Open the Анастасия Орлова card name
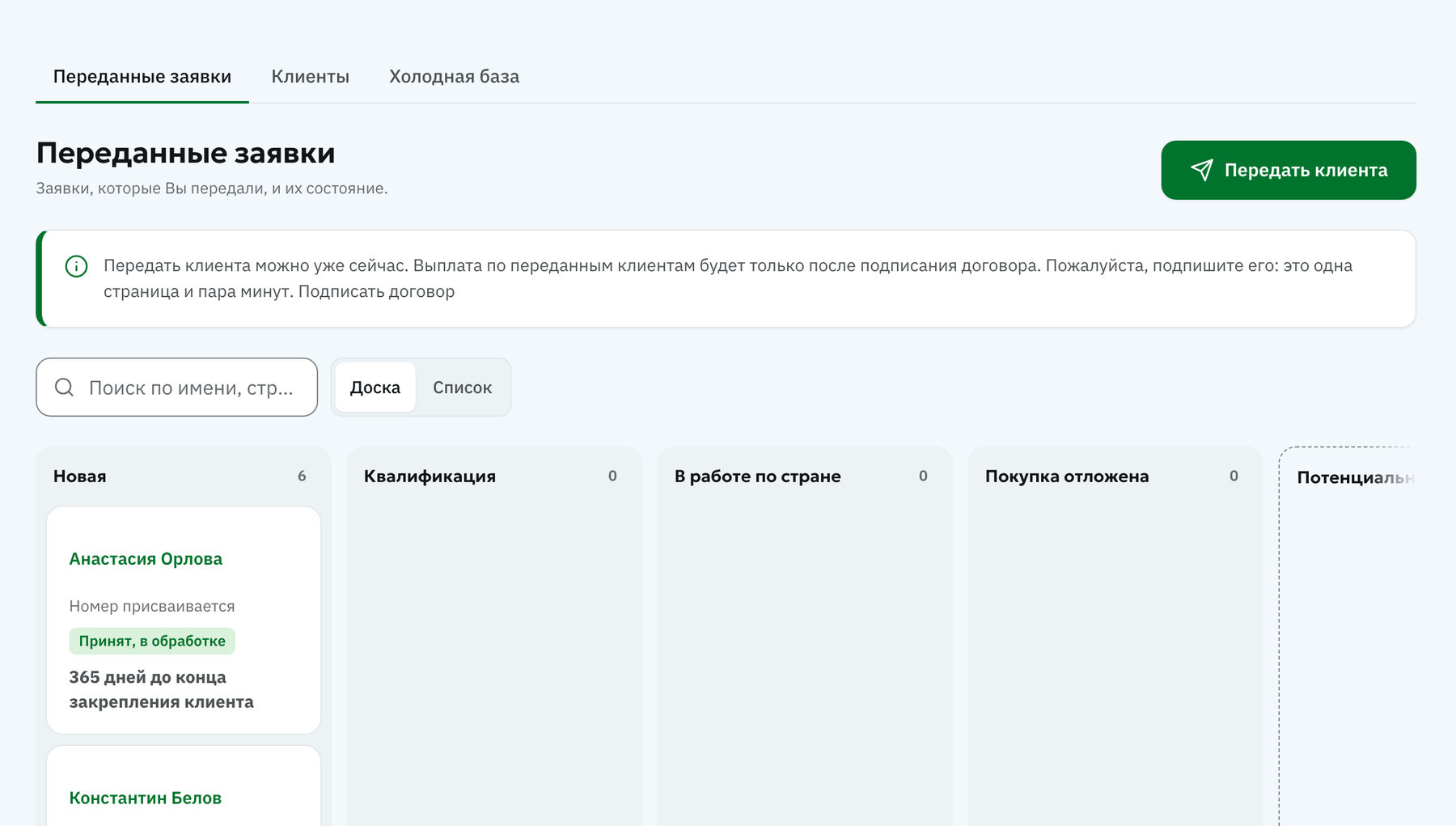Screen dimensions: 1456x826 [x=146, y=559]
